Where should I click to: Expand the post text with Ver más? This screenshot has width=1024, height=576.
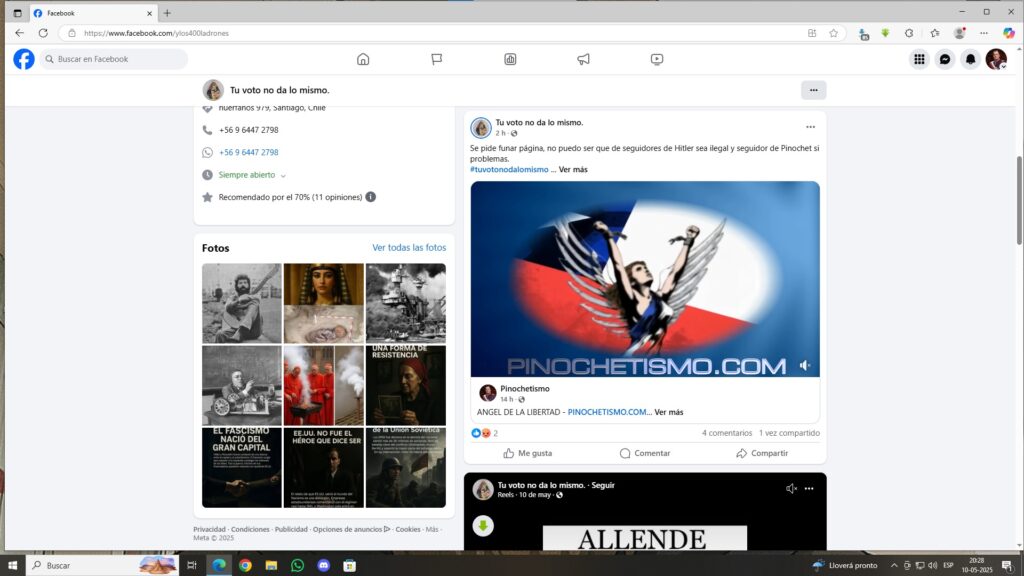click(x=573, y=169)
